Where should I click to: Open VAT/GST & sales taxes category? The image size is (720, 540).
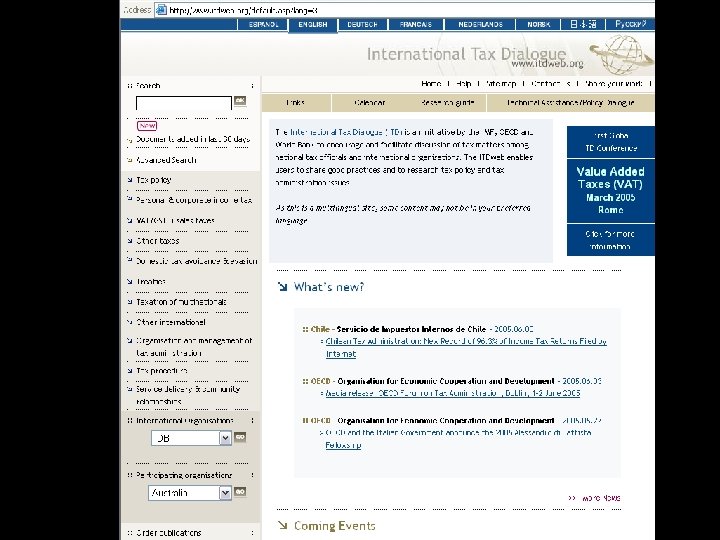pyautogui.click(x=175, y=220)
